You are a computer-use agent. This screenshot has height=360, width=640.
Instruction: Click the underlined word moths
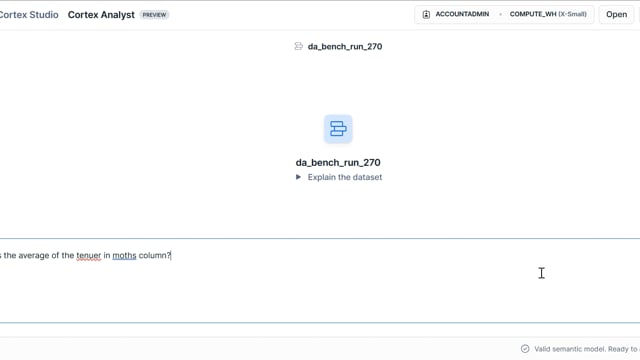[124, 256]
